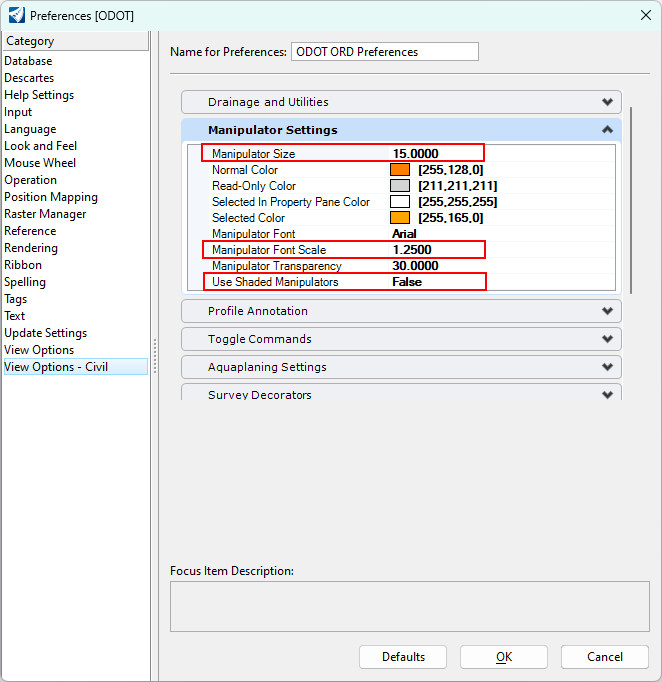Expand the Profile Annotation section
The image size is (662, 682).
tap(401, 311)
